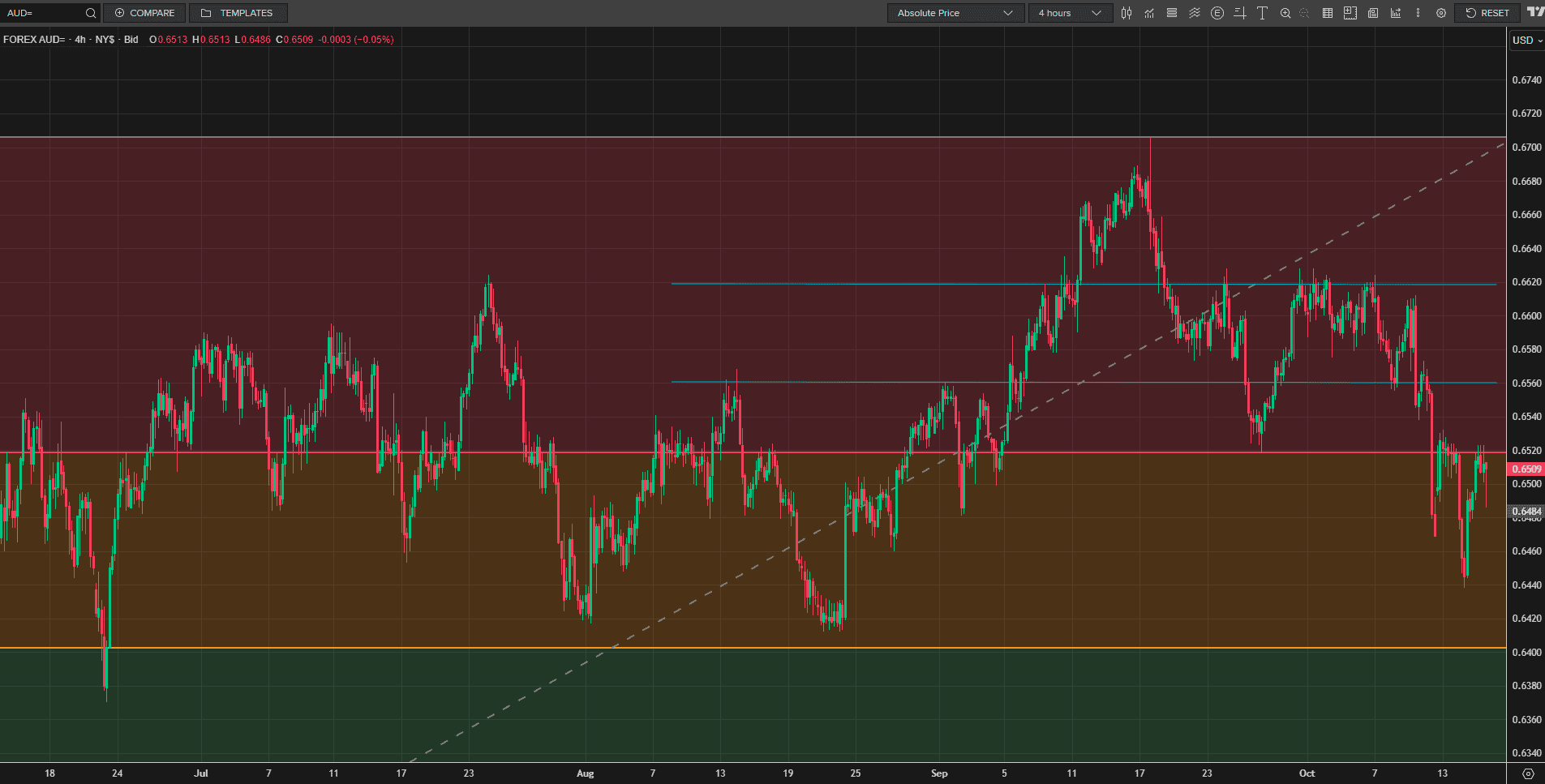Open the candlestick chart type selector
The height and width of the screenshot is (784, 1545).
[1127, 13]
